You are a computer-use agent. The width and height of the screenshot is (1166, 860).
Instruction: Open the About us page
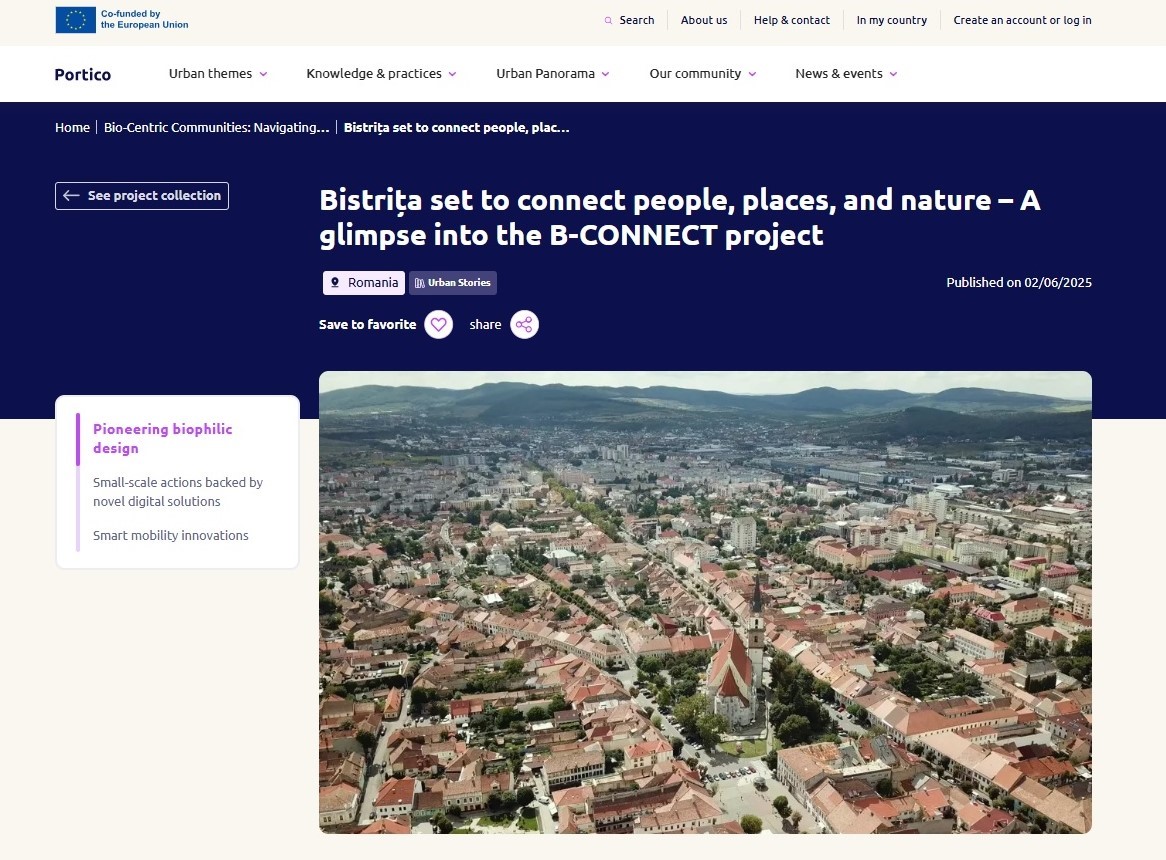click(704, 20)
